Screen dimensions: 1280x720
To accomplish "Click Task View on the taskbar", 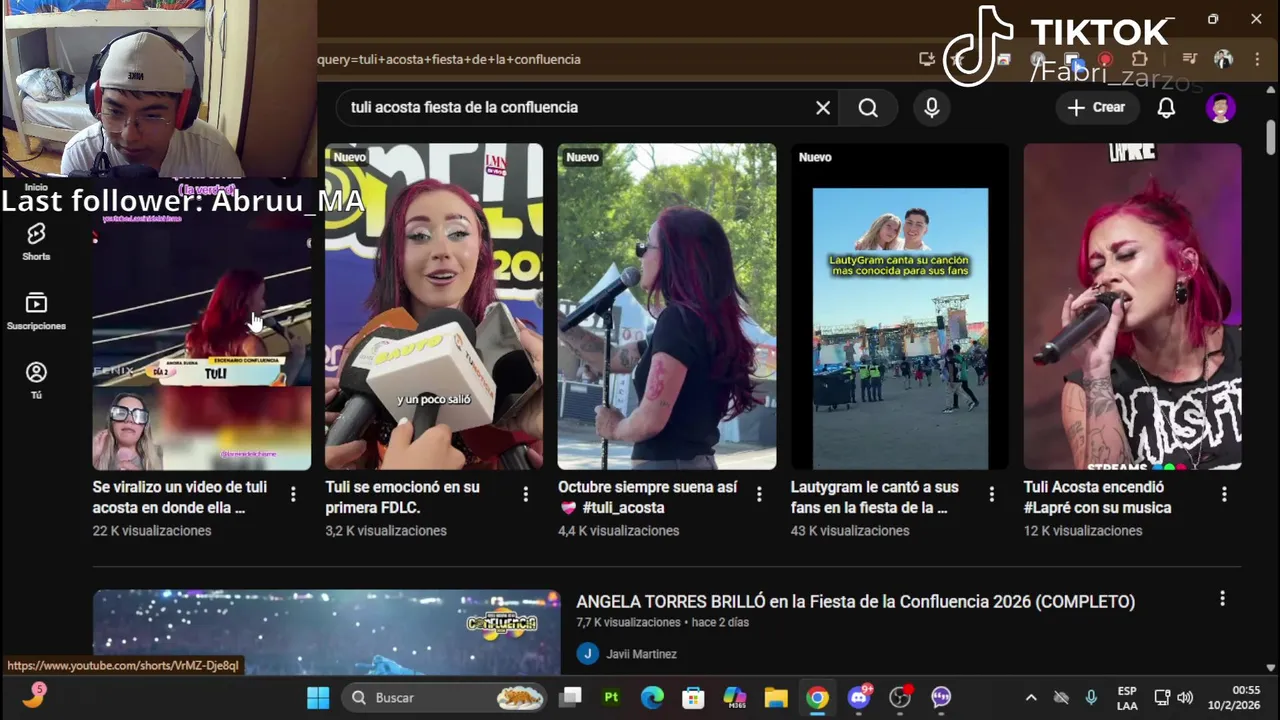I will tap(570, 697).
